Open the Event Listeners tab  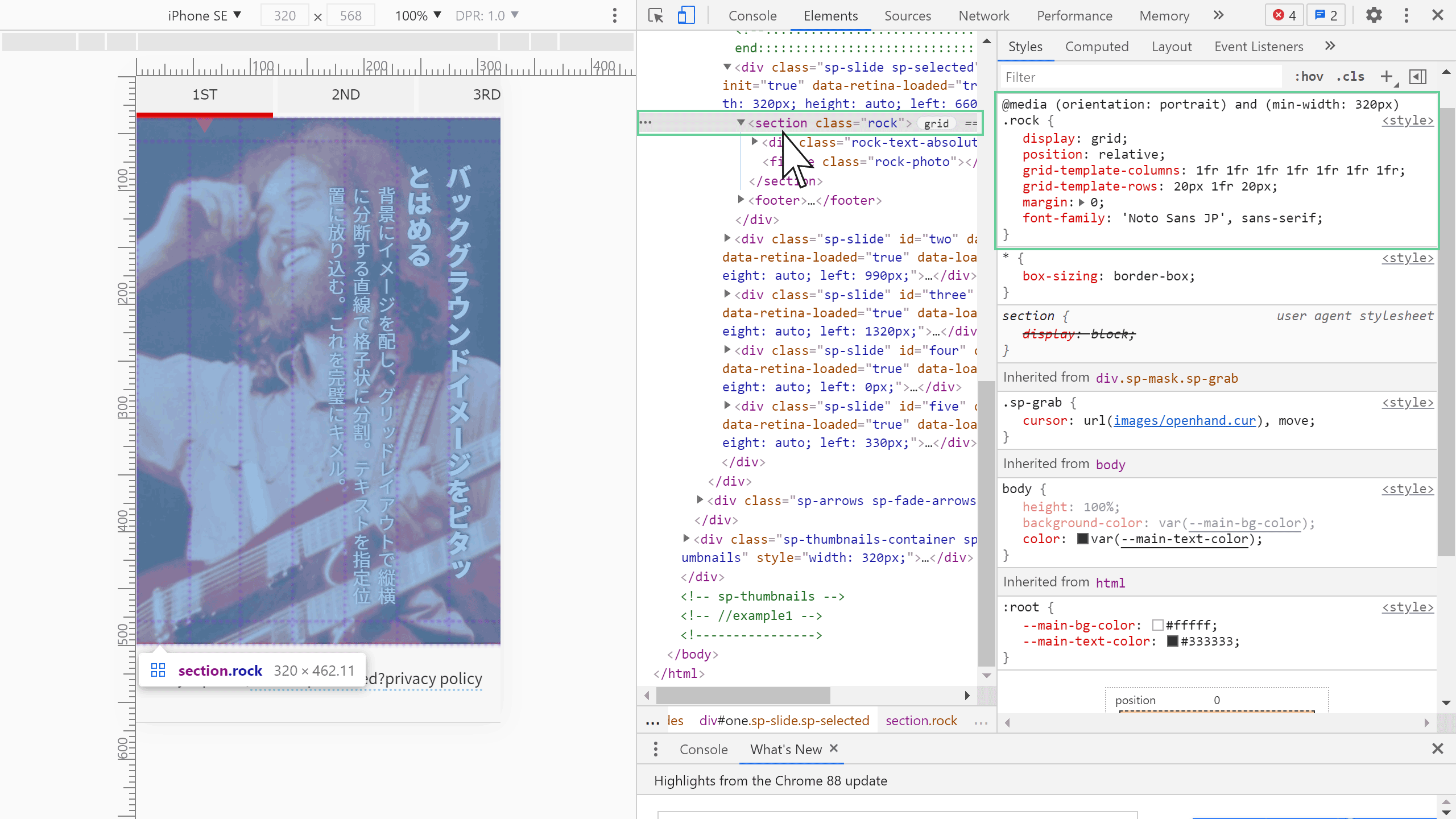pos(1259,46)
